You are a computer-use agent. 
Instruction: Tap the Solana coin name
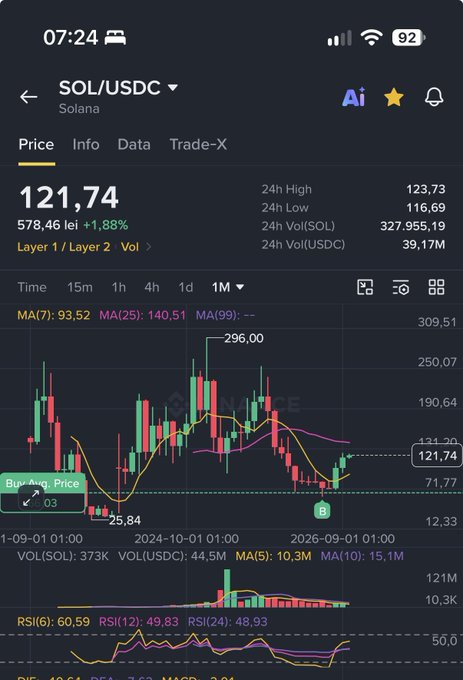point(79,108)
